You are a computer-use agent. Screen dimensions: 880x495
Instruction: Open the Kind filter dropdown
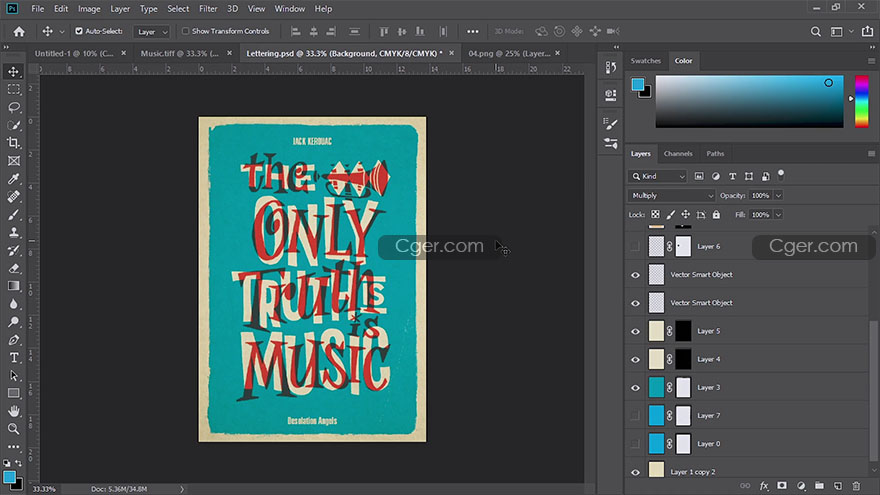[658, 176]
